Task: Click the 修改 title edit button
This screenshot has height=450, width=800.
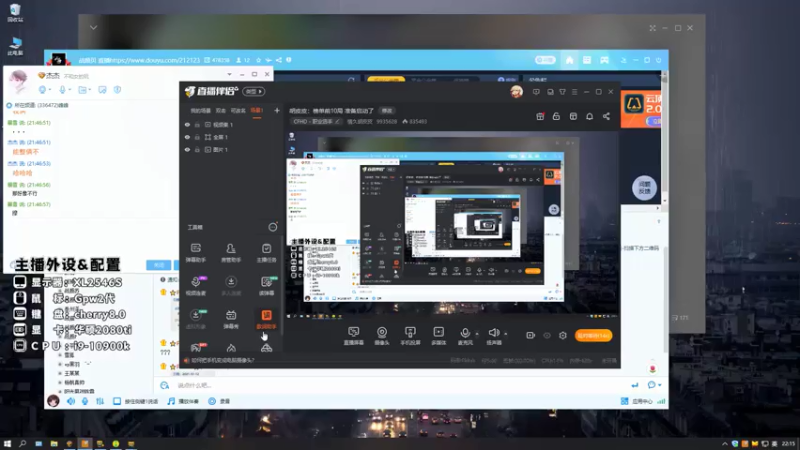Action: pos(387,111)
